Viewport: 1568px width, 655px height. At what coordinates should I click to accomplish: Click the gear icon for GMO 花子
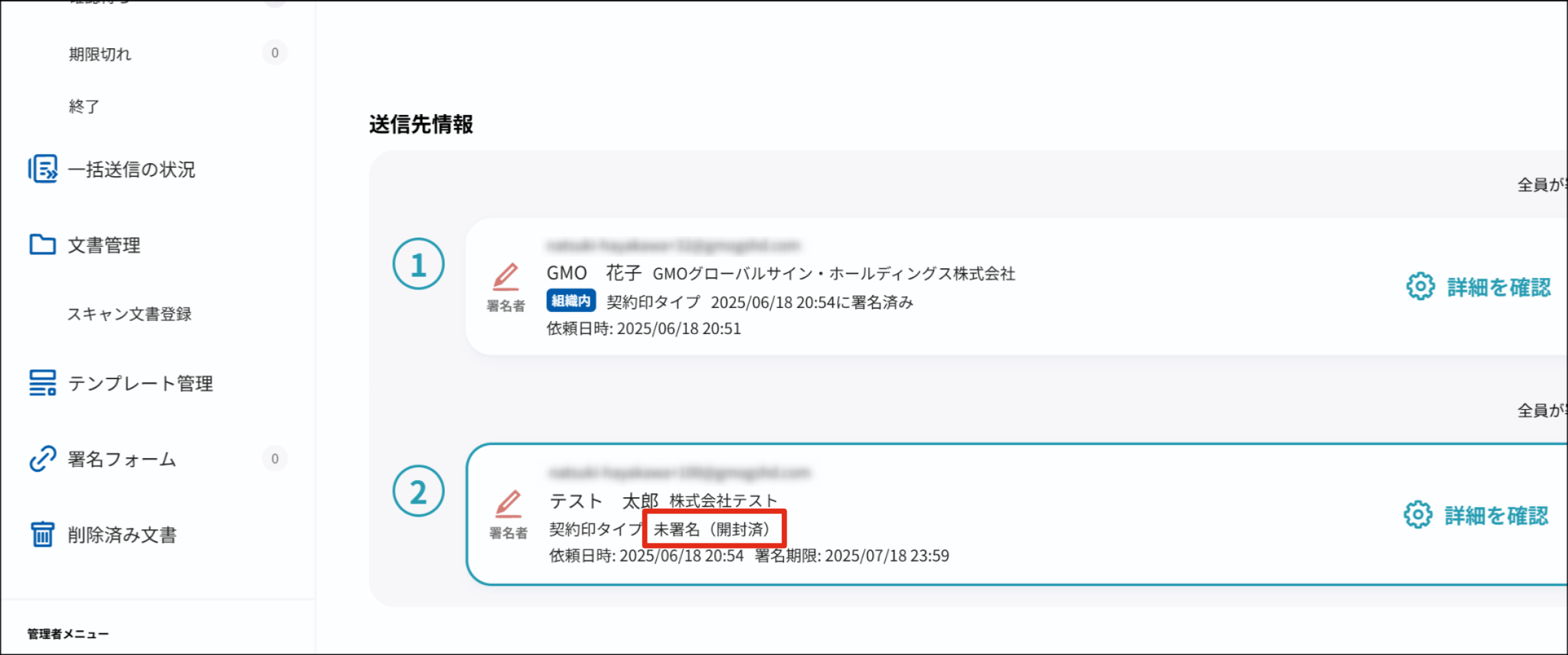pyautogui.click(x=1420, y=286)
